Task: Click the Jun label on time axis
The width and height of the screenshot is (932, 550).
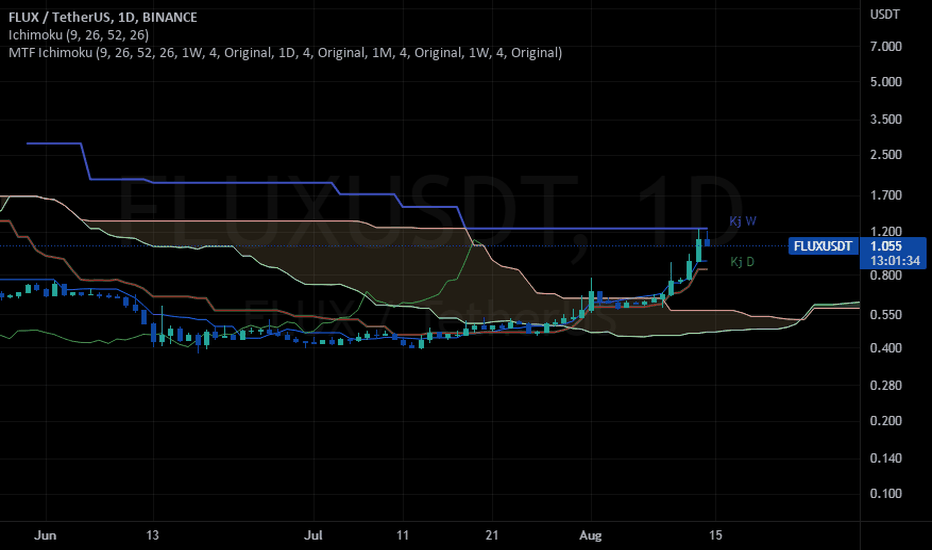Action: [x=45, y=535]
